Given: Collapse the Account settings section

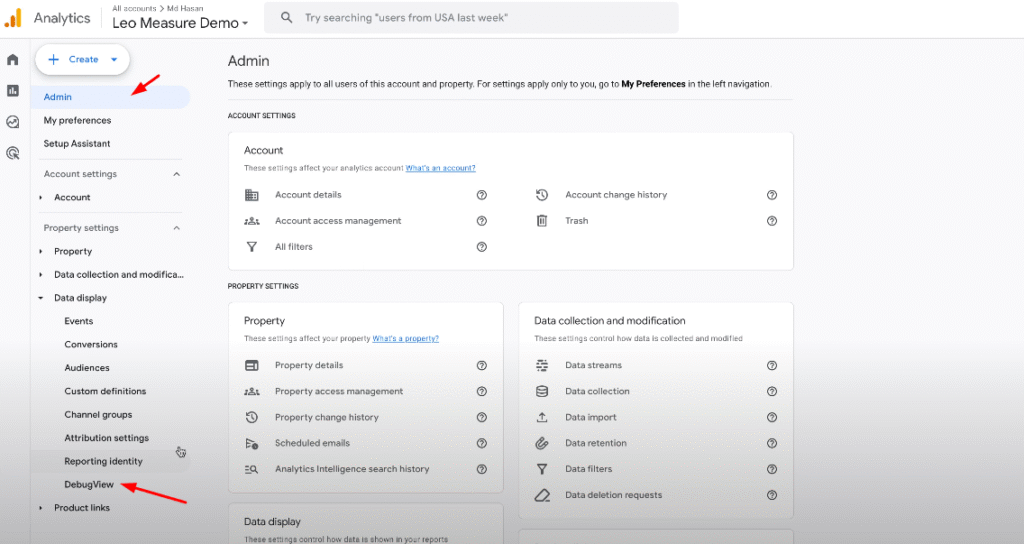Looking at the screenshot, I should tap(176, 174).
